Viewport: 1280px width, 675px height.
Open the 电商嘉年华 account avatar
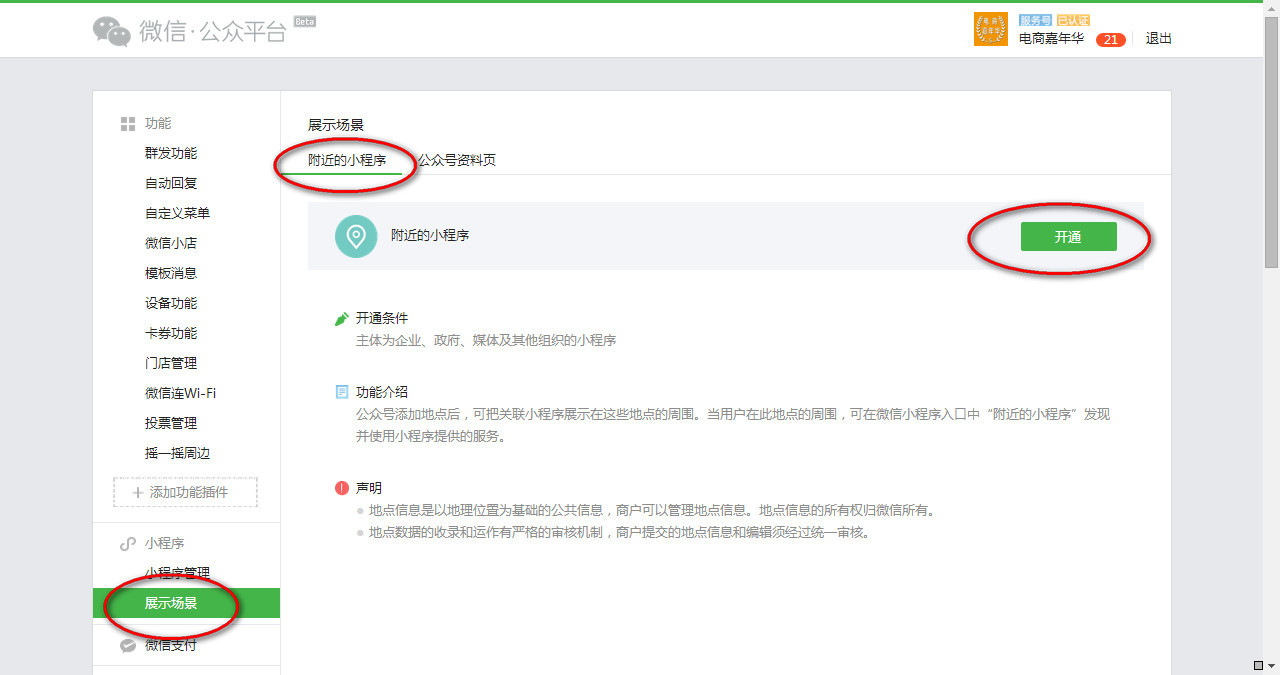[990, 29]
